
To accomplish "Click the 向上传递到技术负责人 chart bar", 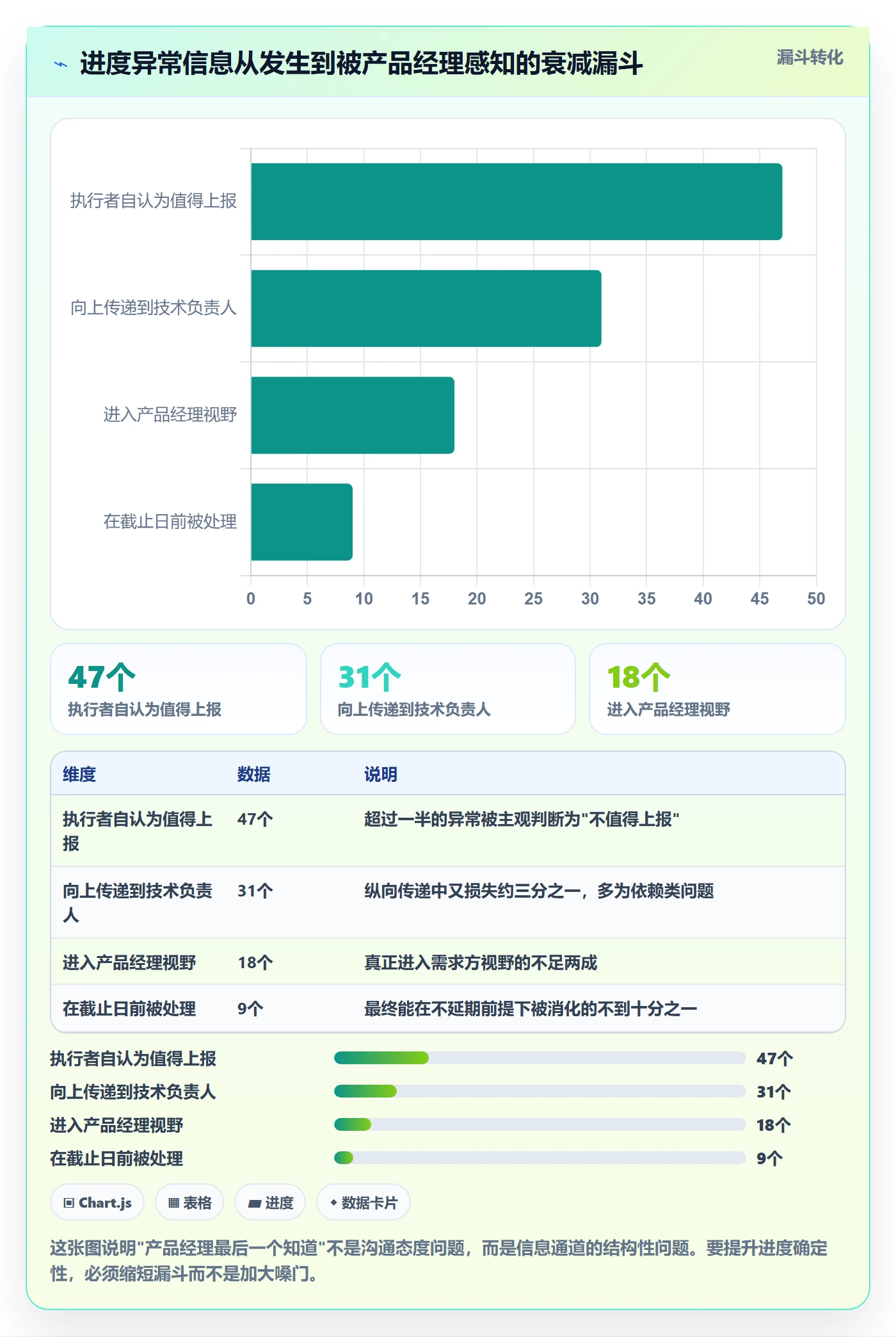I will 426,309.
